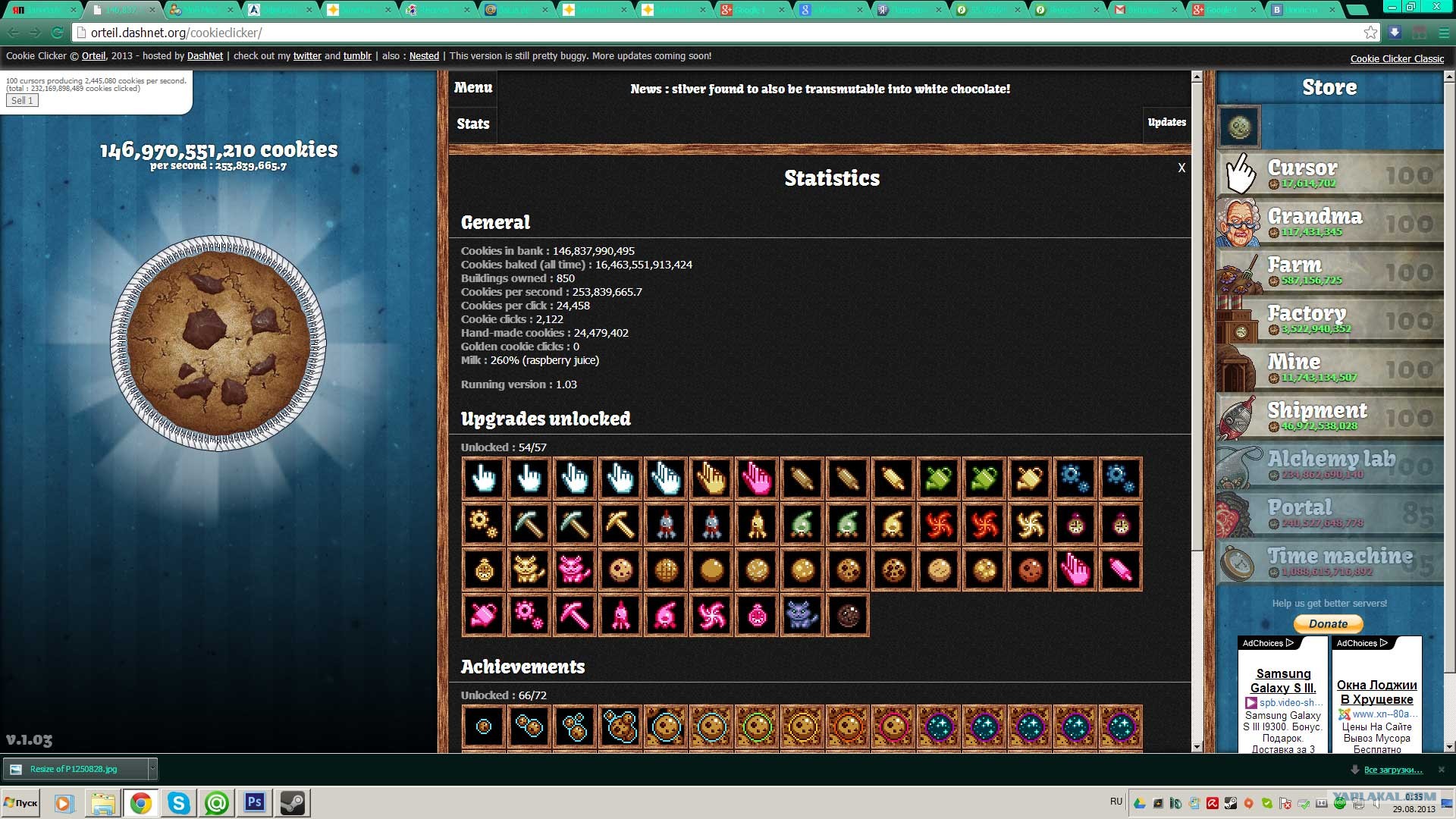Open the Orteil link

pyautogui.click(x=94, y=56)
